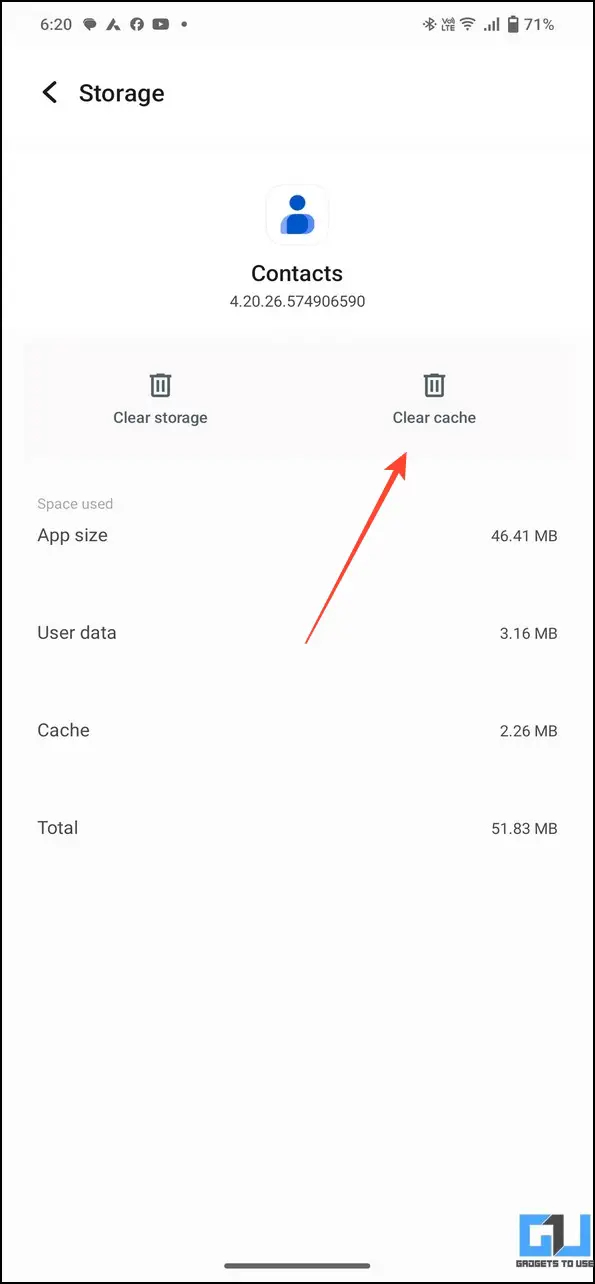Tap the battery icon in status bar
The image size is (595, 1284).
tap(513, 25)
